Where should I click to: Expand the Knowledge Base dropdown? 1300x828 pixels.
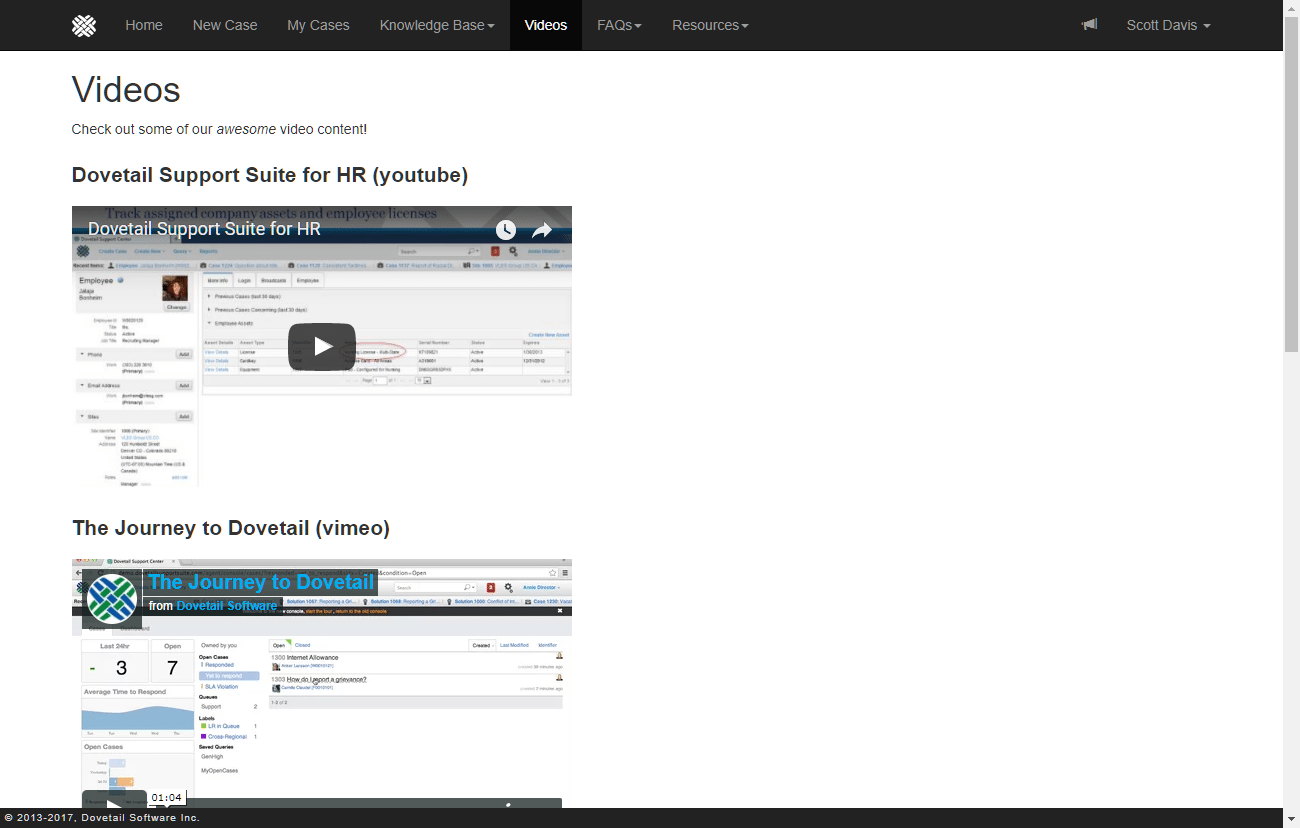[x=437, y=25]
